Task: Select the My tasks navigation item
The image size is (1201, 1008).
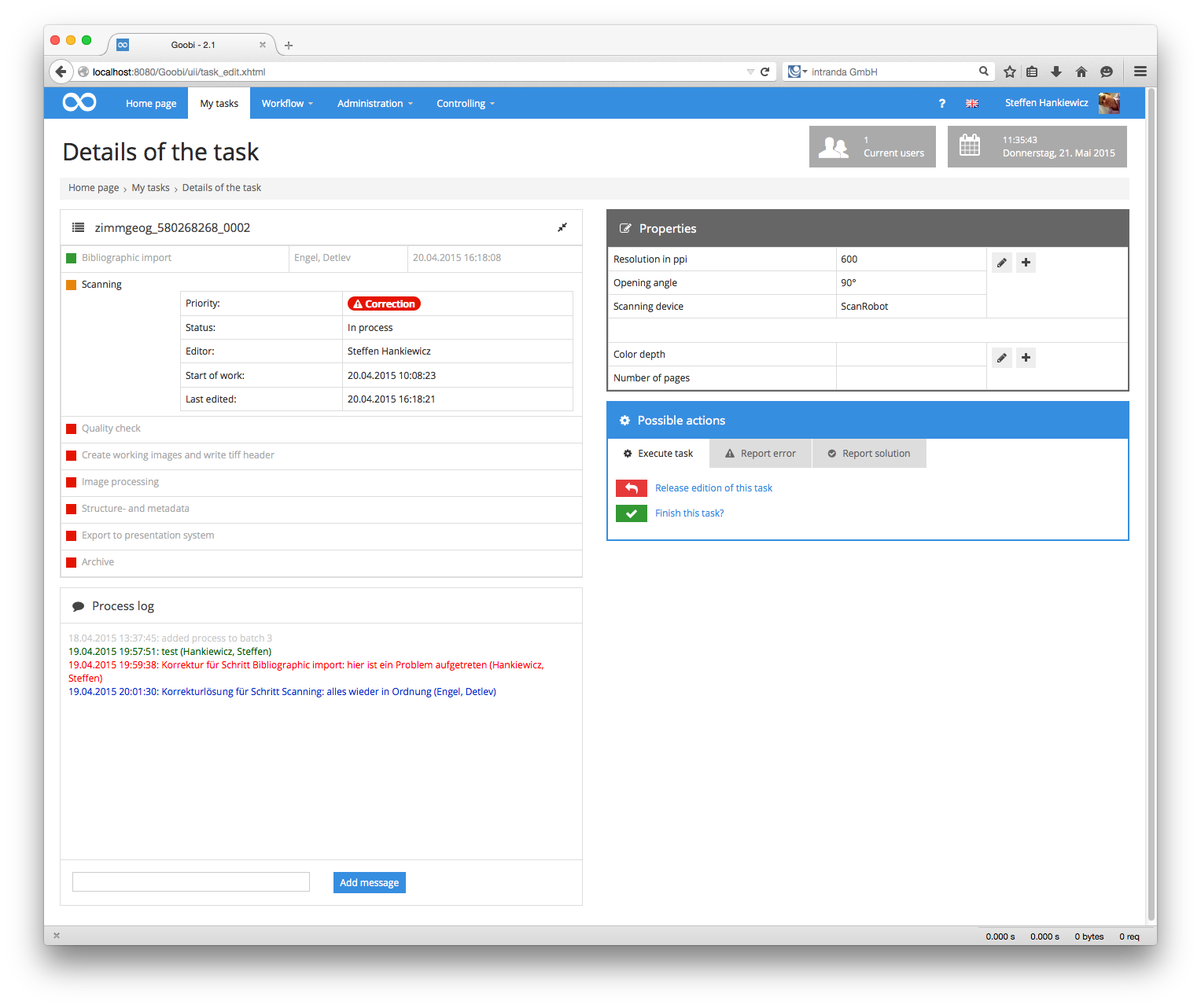Action: (x=219, y=104)
